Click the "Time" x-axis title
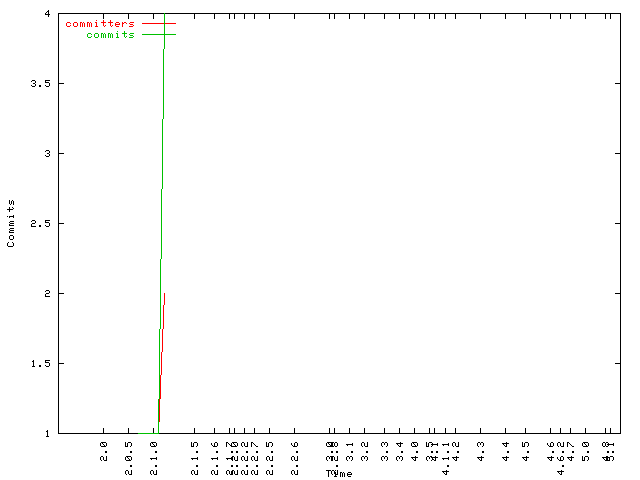 click(338, 473)
